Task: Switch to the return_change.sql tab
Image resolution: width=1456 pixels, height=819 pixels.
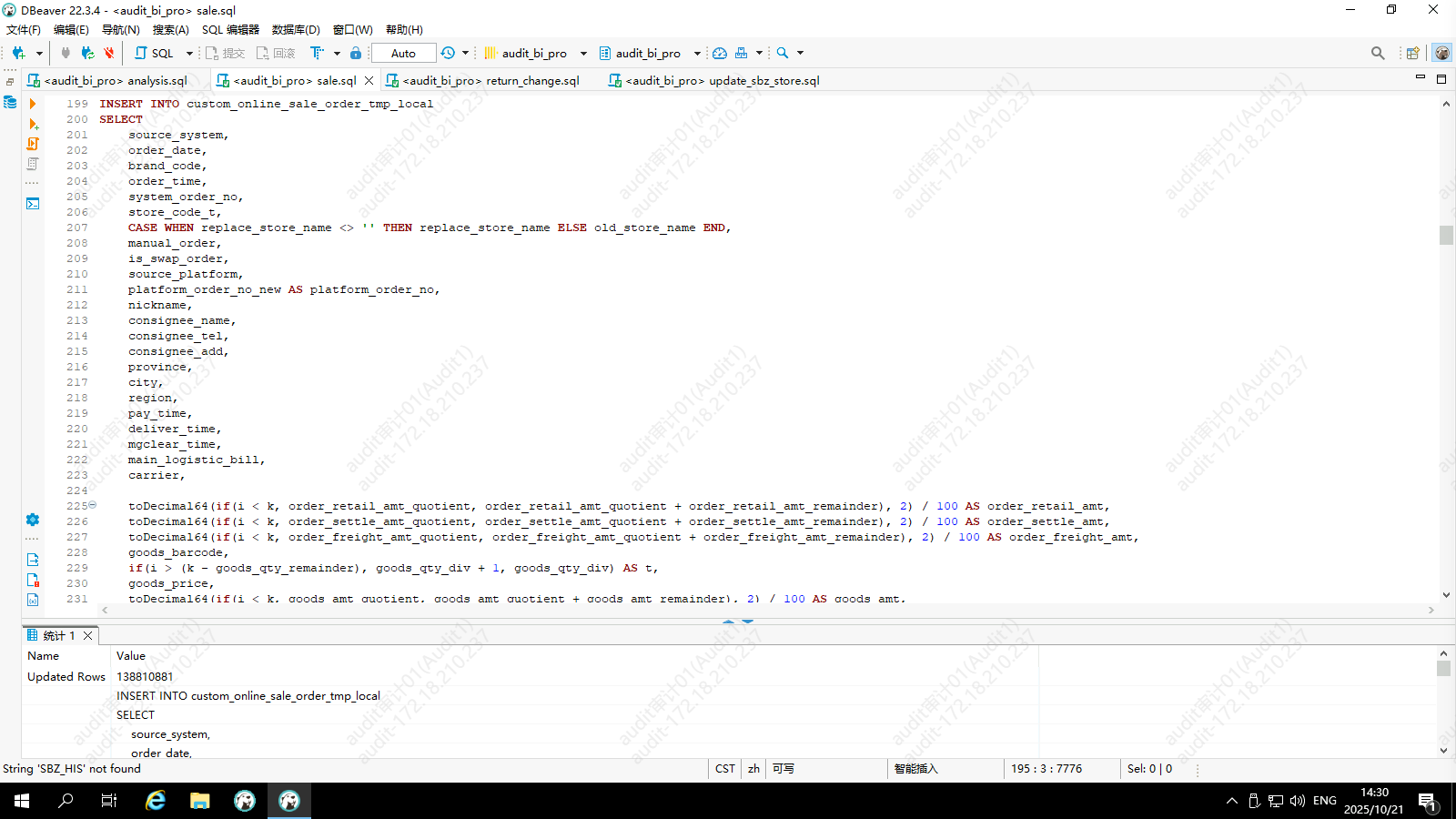Action: [x=490, y=81]
